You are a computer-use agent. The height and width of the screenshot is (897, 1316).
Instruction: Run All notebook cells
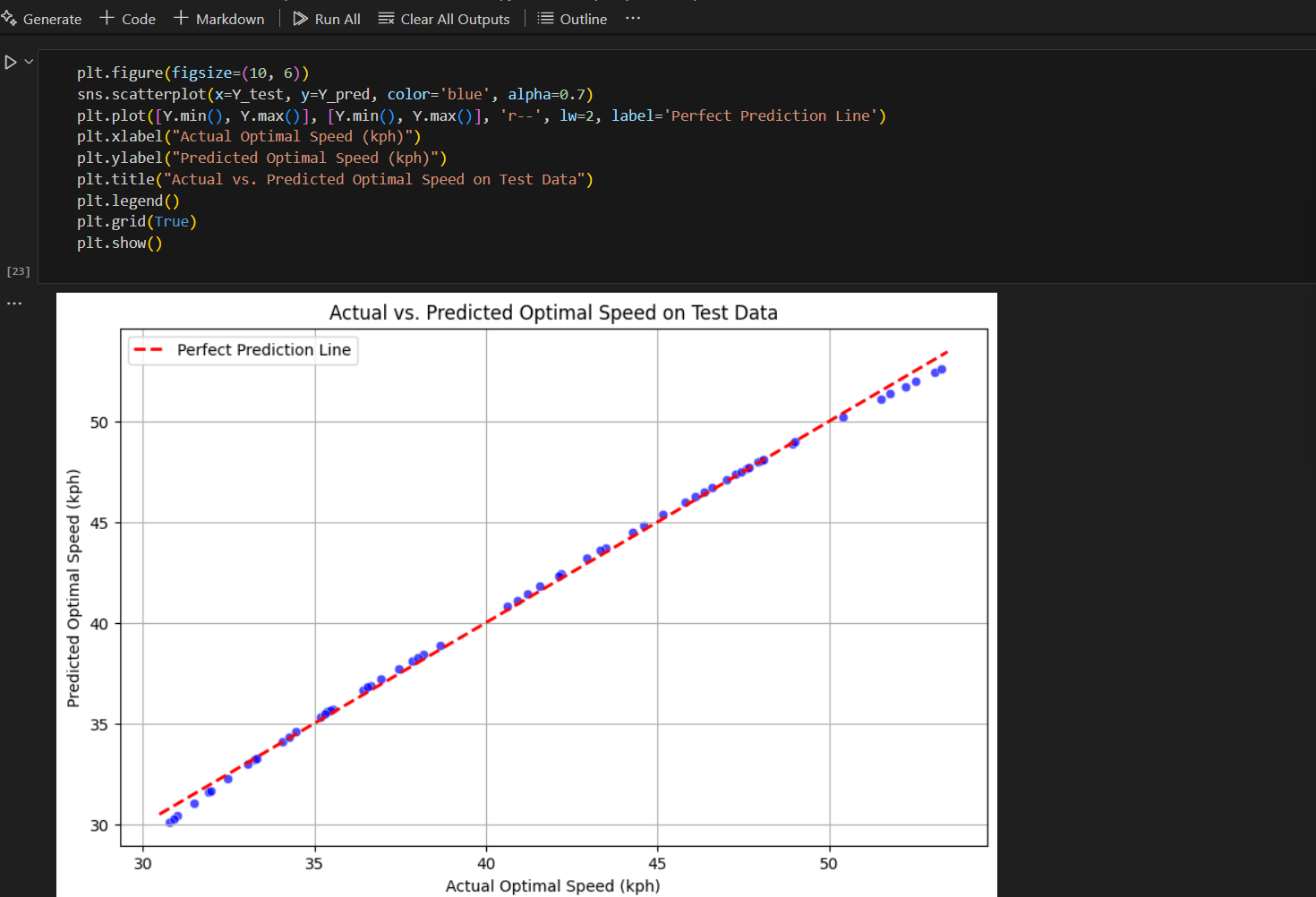(327, 19)
